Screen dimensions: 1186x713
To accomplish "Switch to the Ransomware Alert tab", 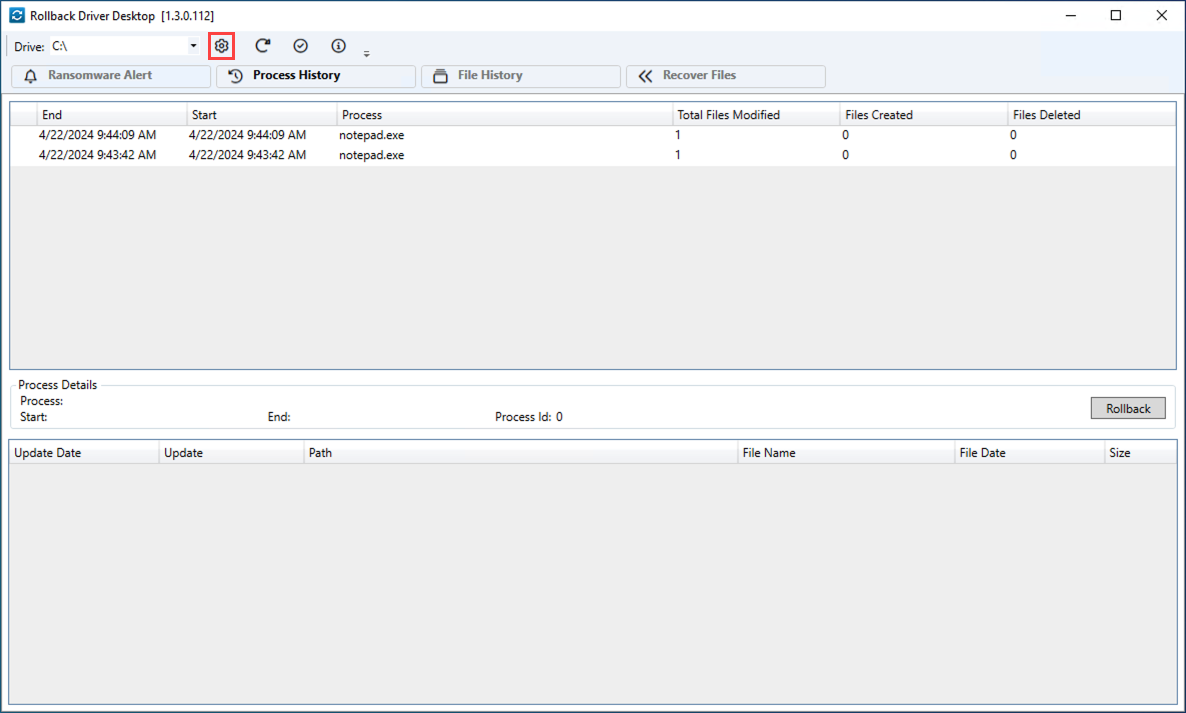I will pyautogui.click(x=111, y=76).
